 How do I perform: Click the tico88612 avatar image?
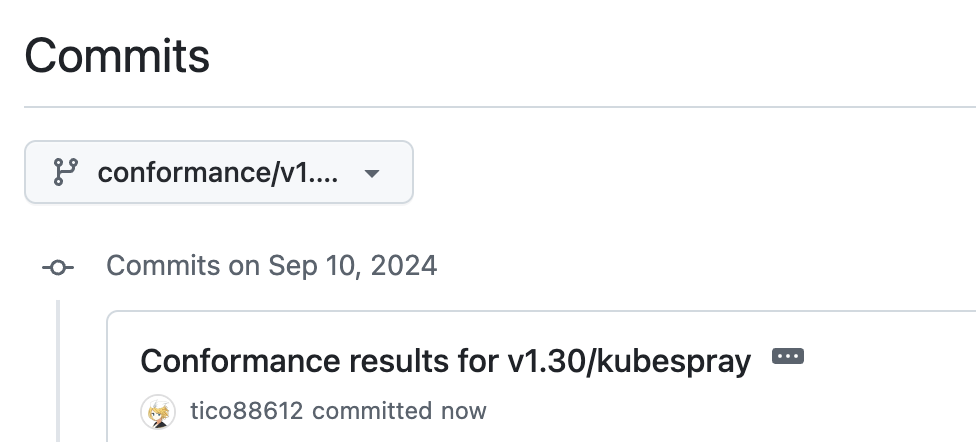tap(158, 411)
